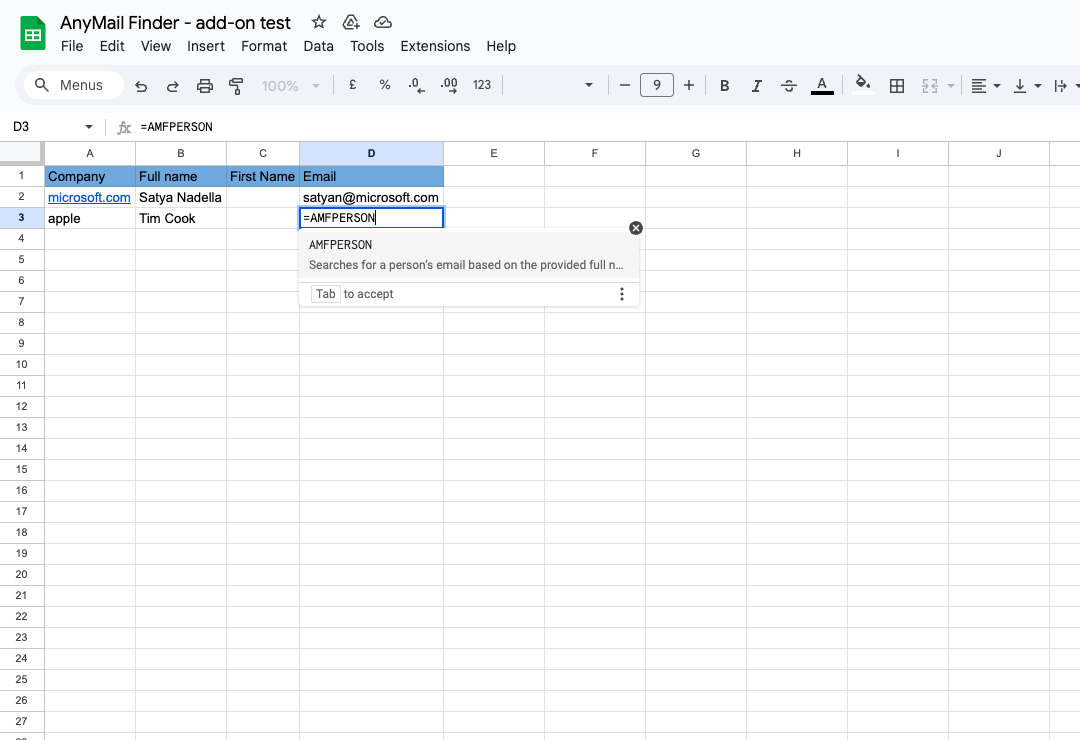Increase font size with plus button
The height and width of the screenshot is (740, 1080).
tap(689, 85)
